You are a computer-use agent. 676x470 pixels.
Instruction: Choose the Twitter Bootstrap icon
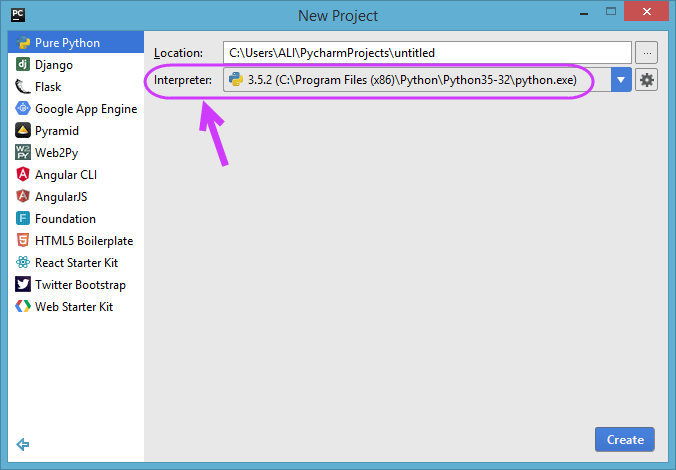pyautogui.click(x=22, y=285)
